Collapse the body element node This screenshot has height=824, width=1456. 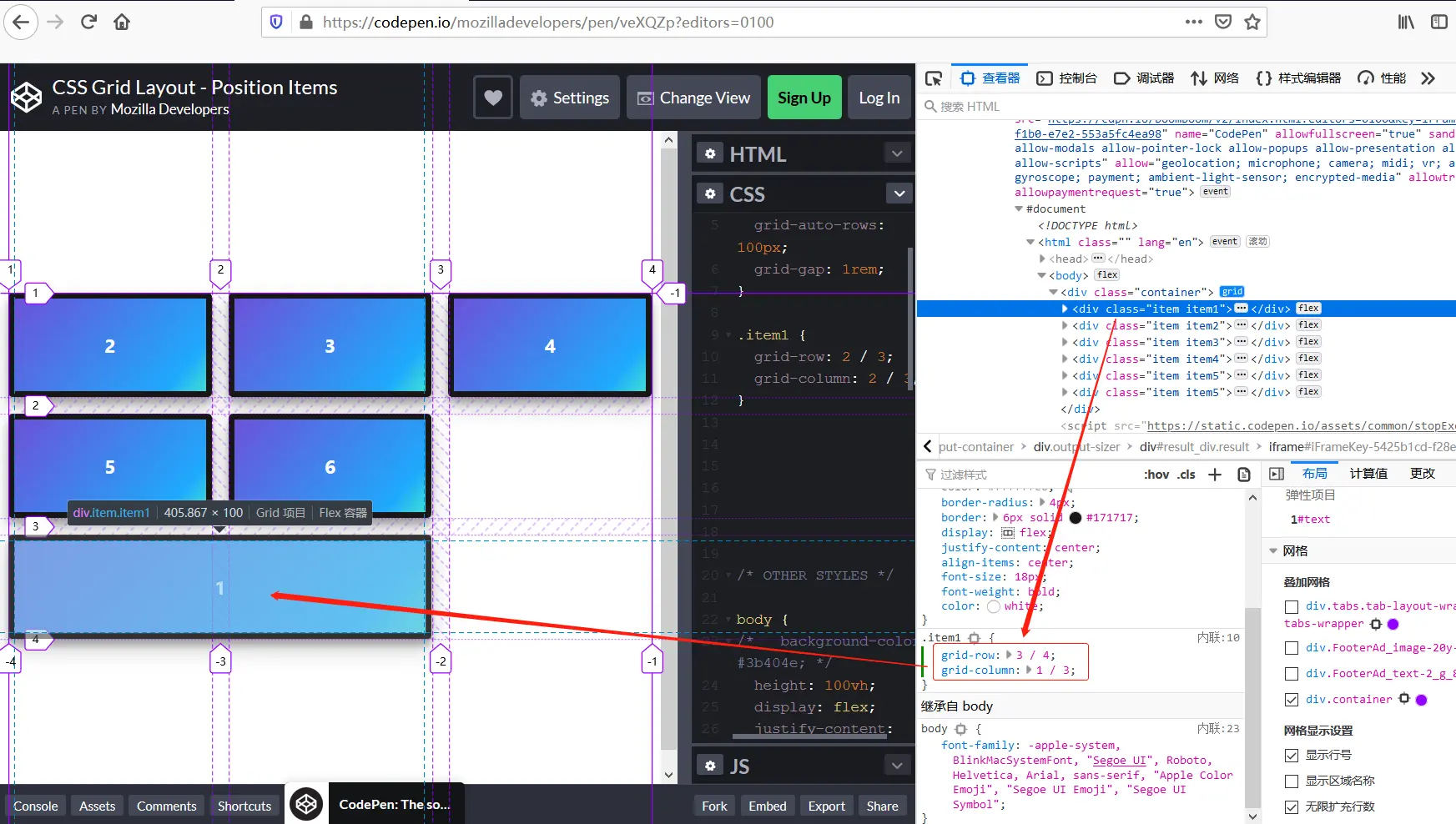tap(1041, 275)
